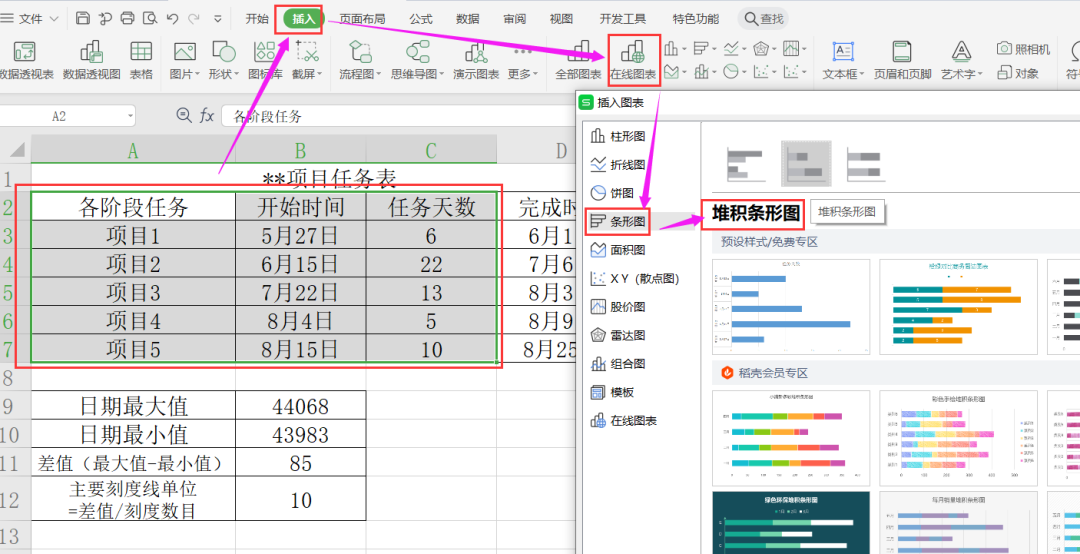Insert a PivotChart (数据透视图)

91,61
